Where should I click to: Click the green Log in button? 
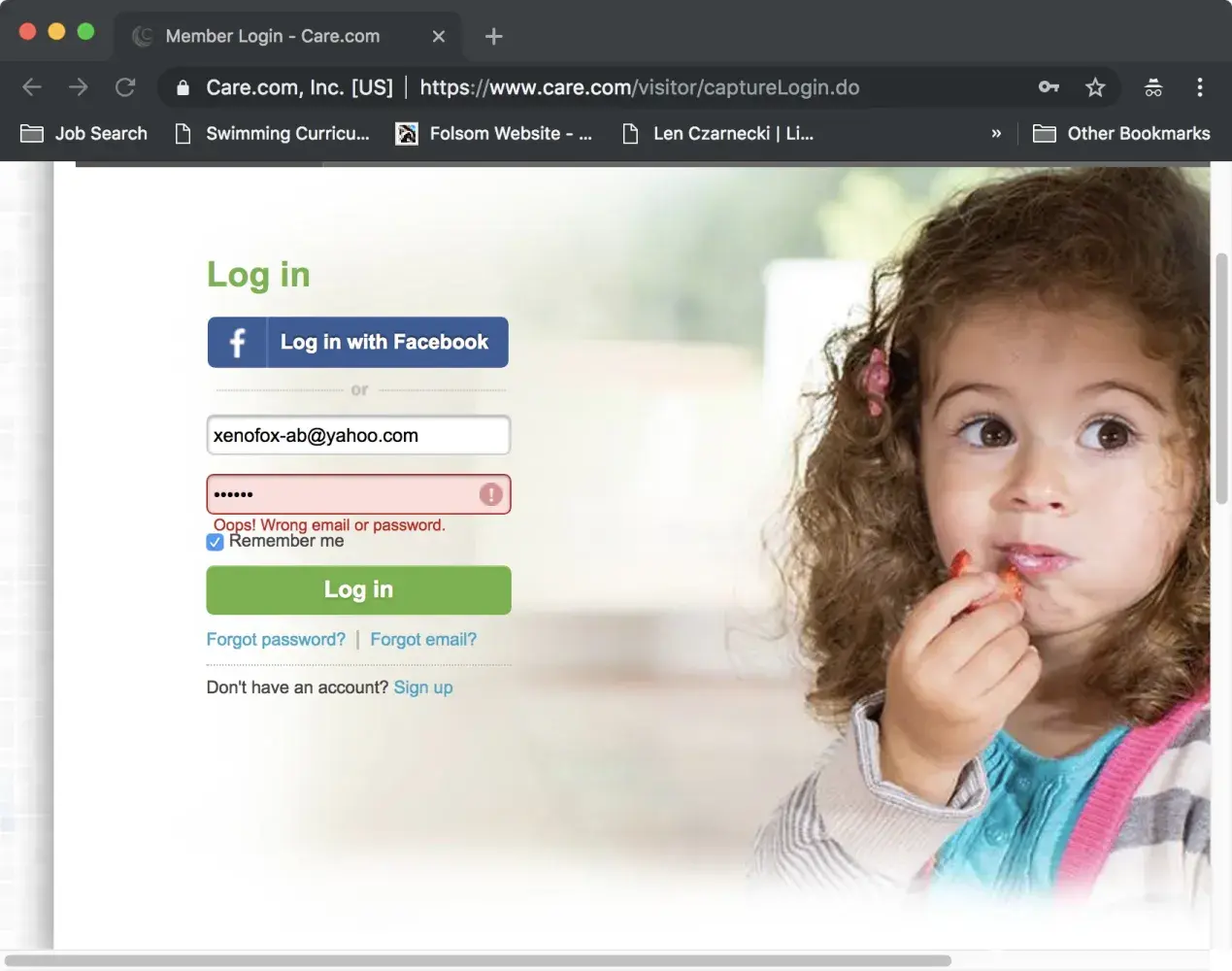[358, 589]
